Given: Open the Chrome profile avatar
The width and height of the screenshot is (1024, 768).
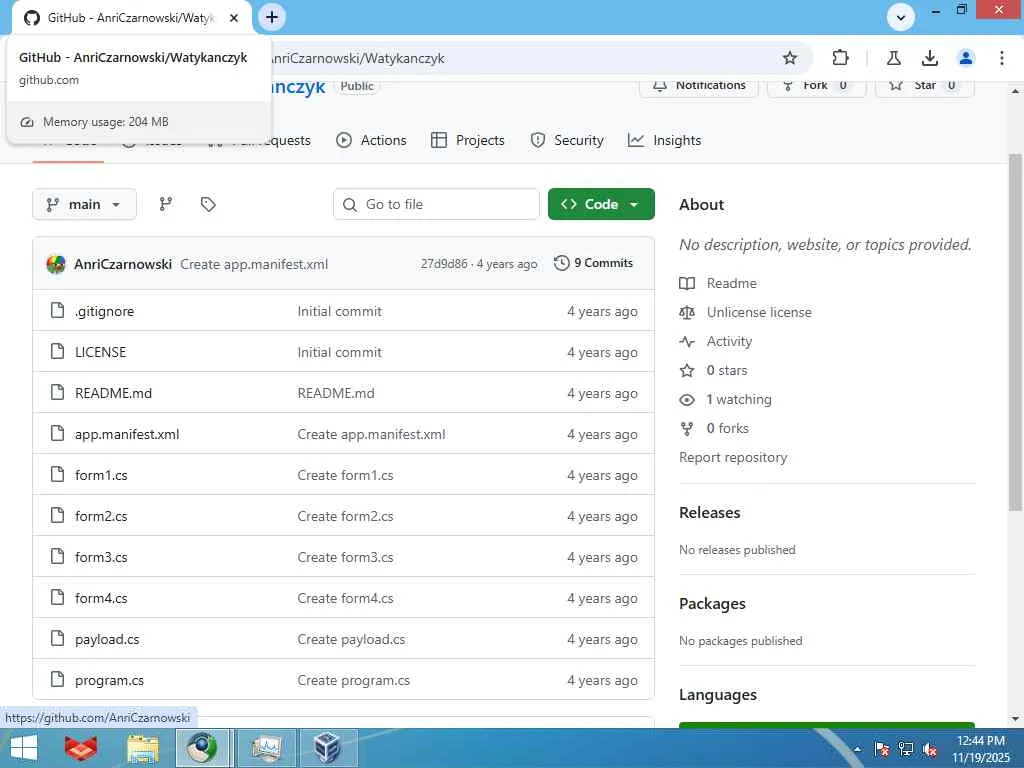Looking at the screenshot, I should click(965, 58).
